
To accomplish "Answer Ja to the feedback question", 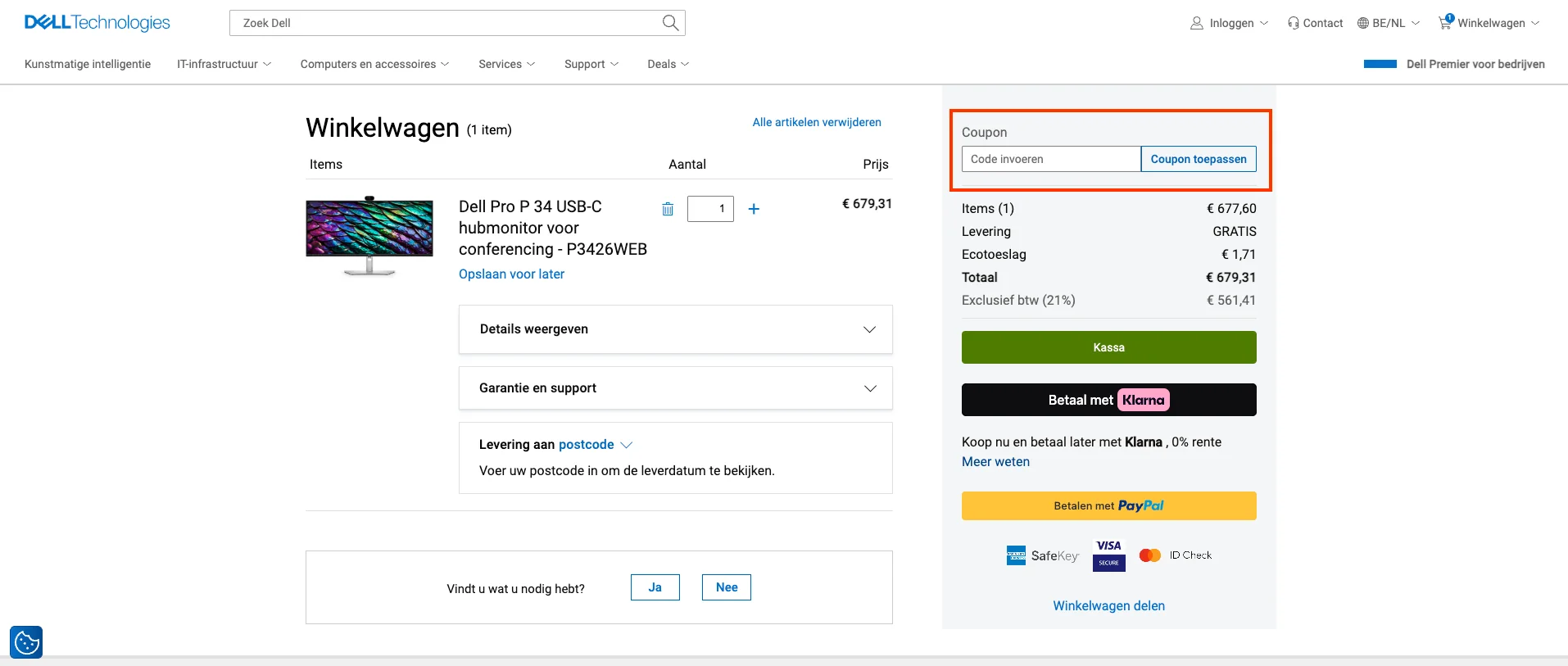I will point(655,587).
